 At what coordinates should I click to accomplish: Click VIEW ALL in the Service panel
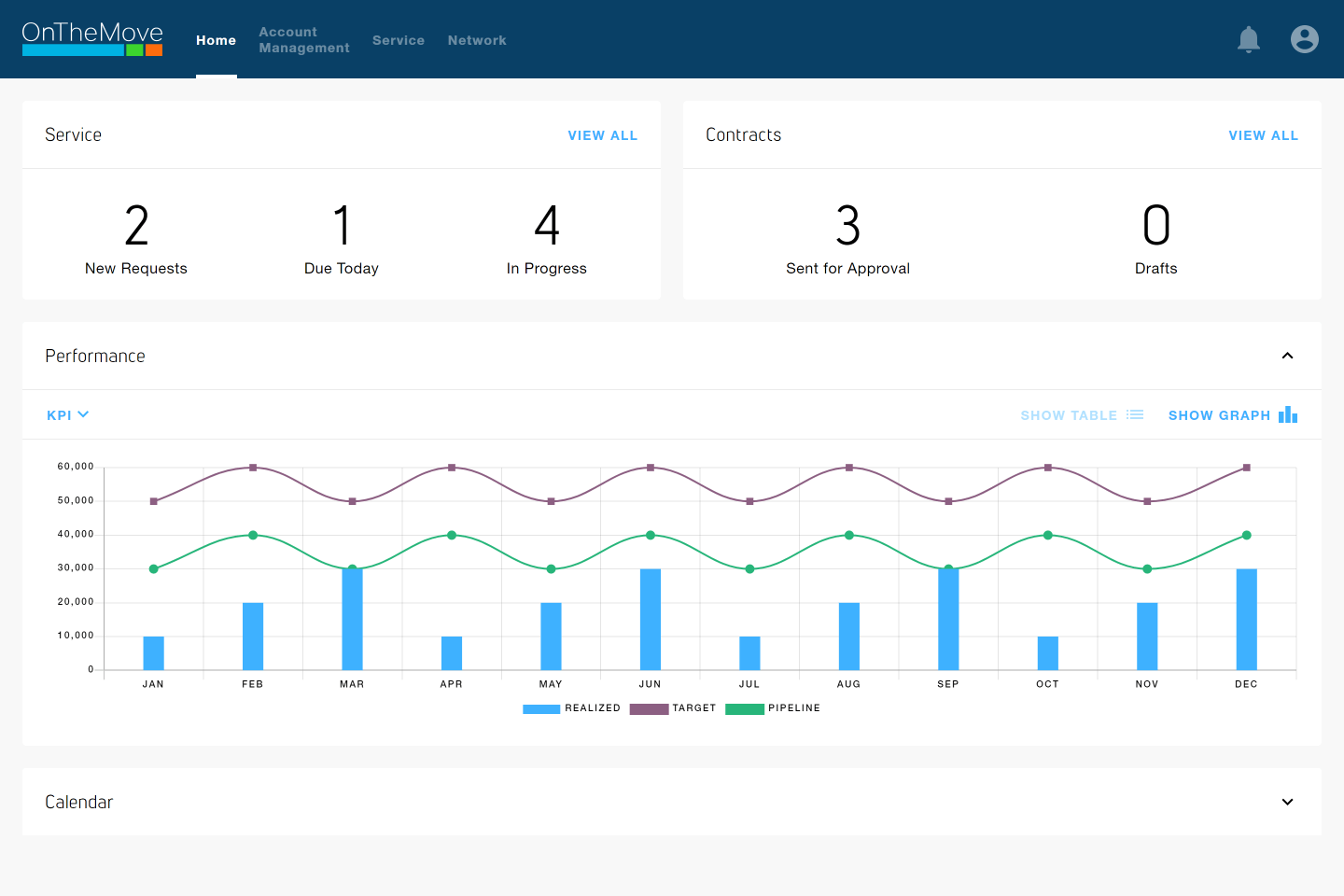pyautogui.click(x=603, y=135)
